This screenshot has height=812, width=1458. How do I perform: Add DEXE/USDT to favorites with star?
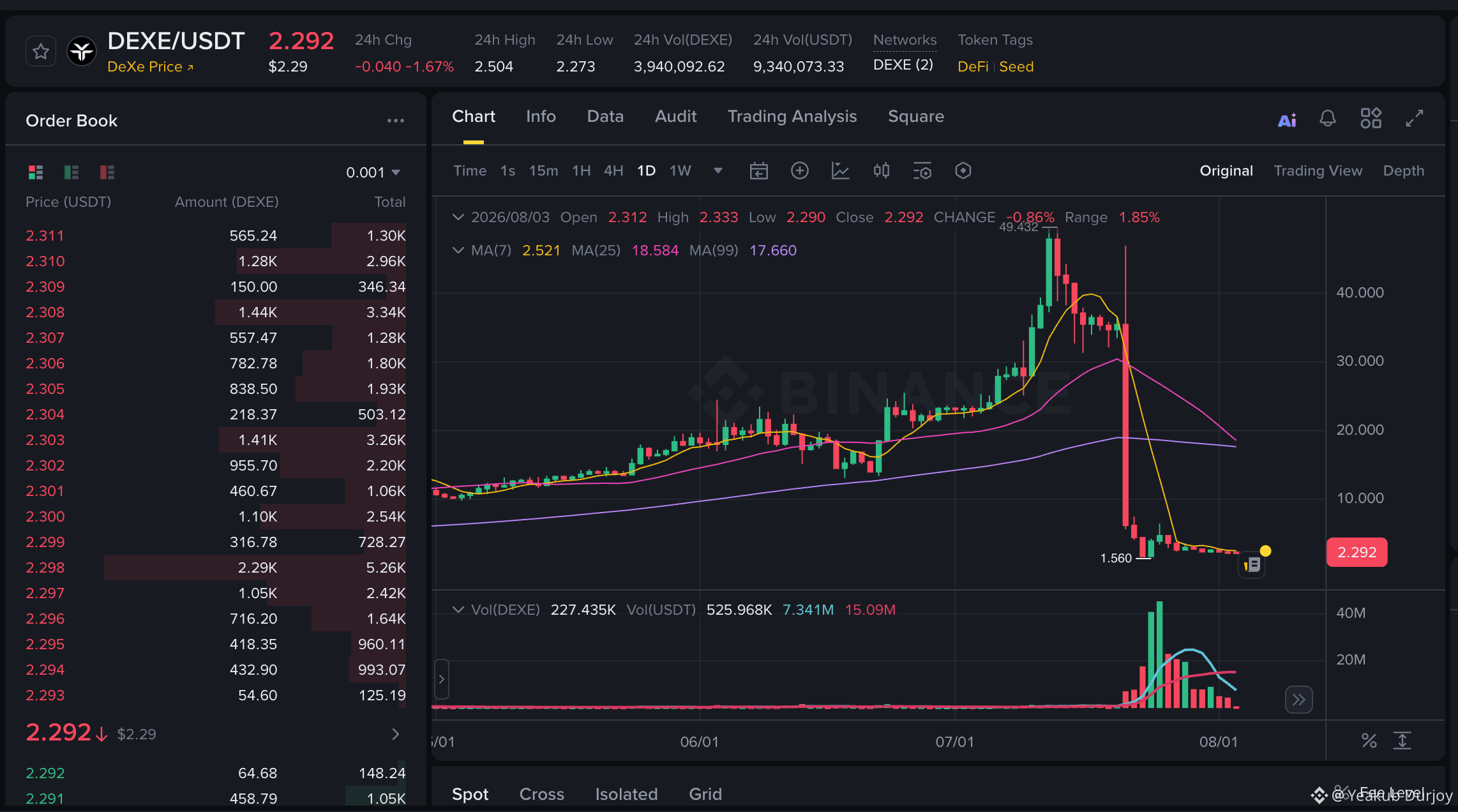click(x=41, y=52)
